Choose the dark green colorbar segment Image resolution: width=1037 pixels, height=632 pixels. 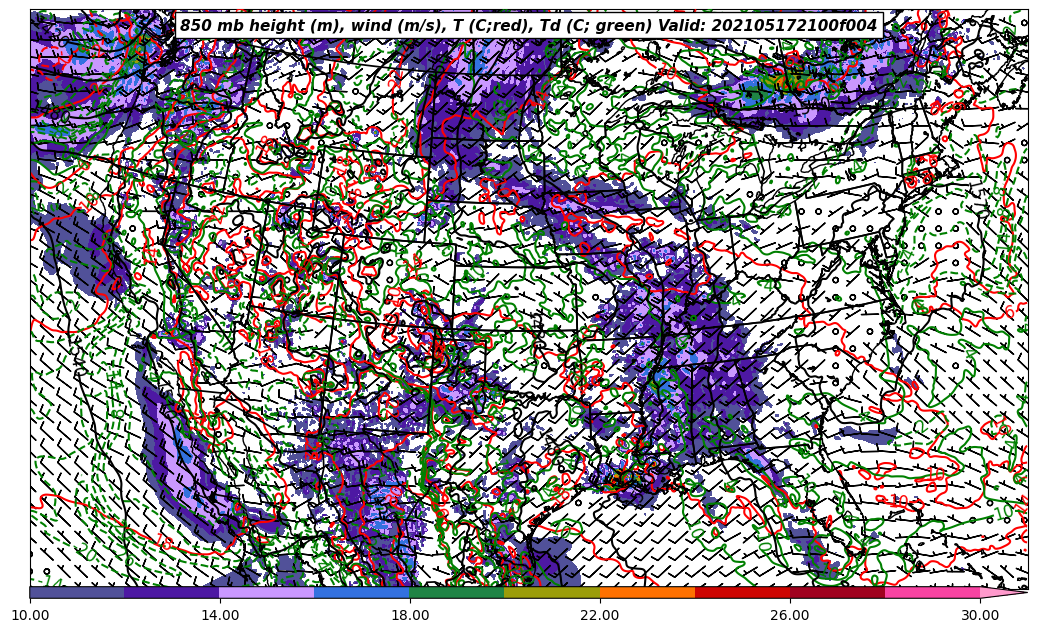click(x=457, y=592)
